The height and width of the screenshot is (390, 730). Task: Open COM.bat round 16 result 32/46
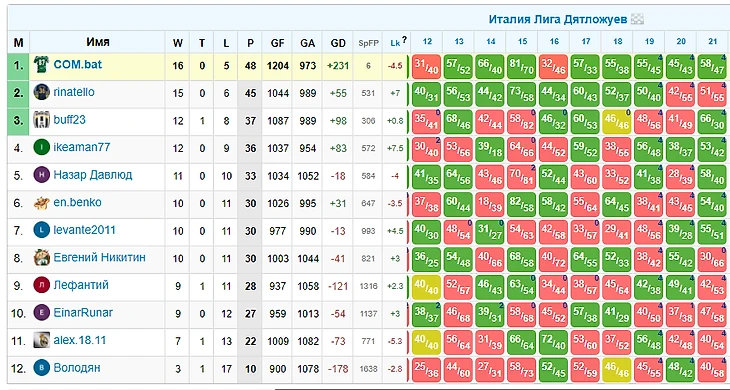coord(554,67)
